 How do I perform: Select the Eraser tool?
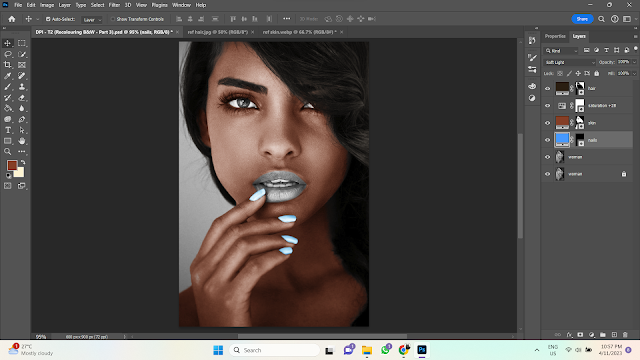tap(22, 98)
